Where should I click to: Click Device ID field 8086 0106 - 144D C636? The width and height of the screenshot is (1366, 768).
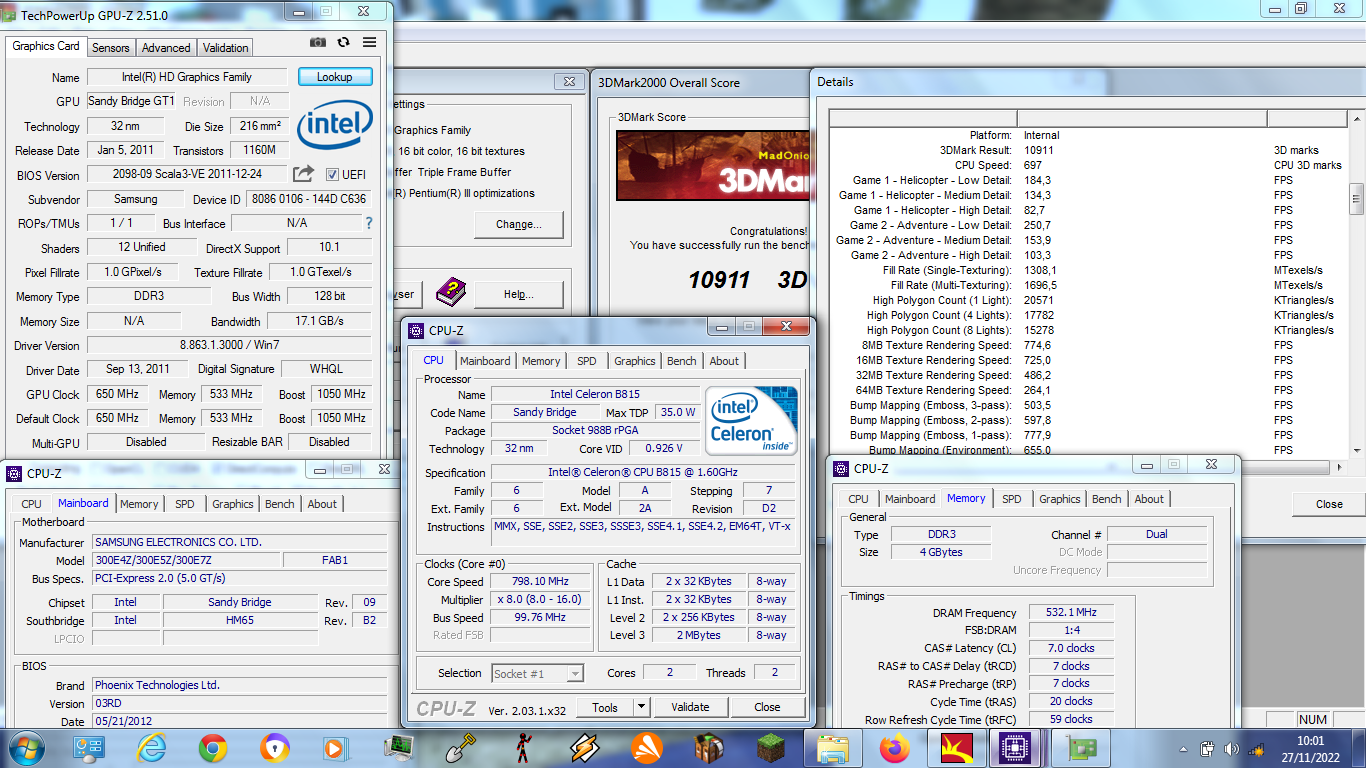(309, 199)
